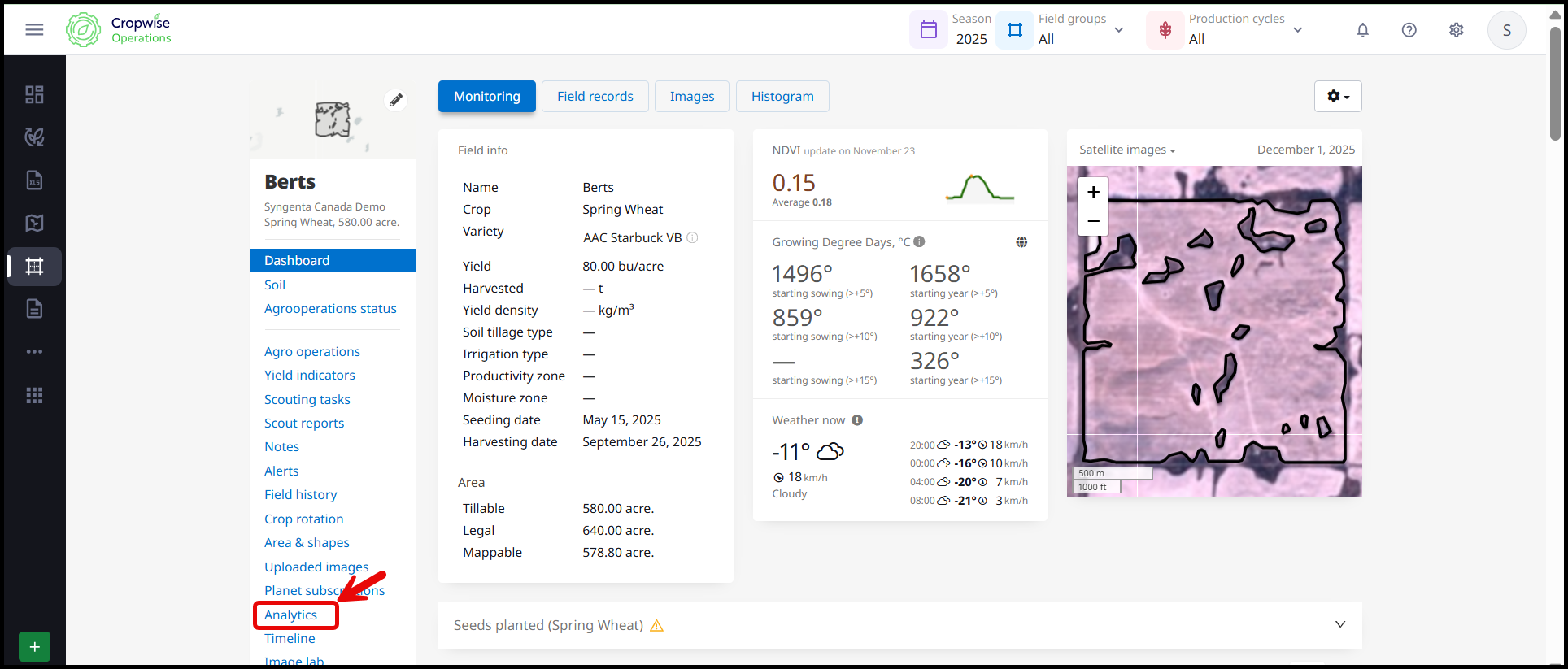Open the Crop rotation link

pos(303,519)
